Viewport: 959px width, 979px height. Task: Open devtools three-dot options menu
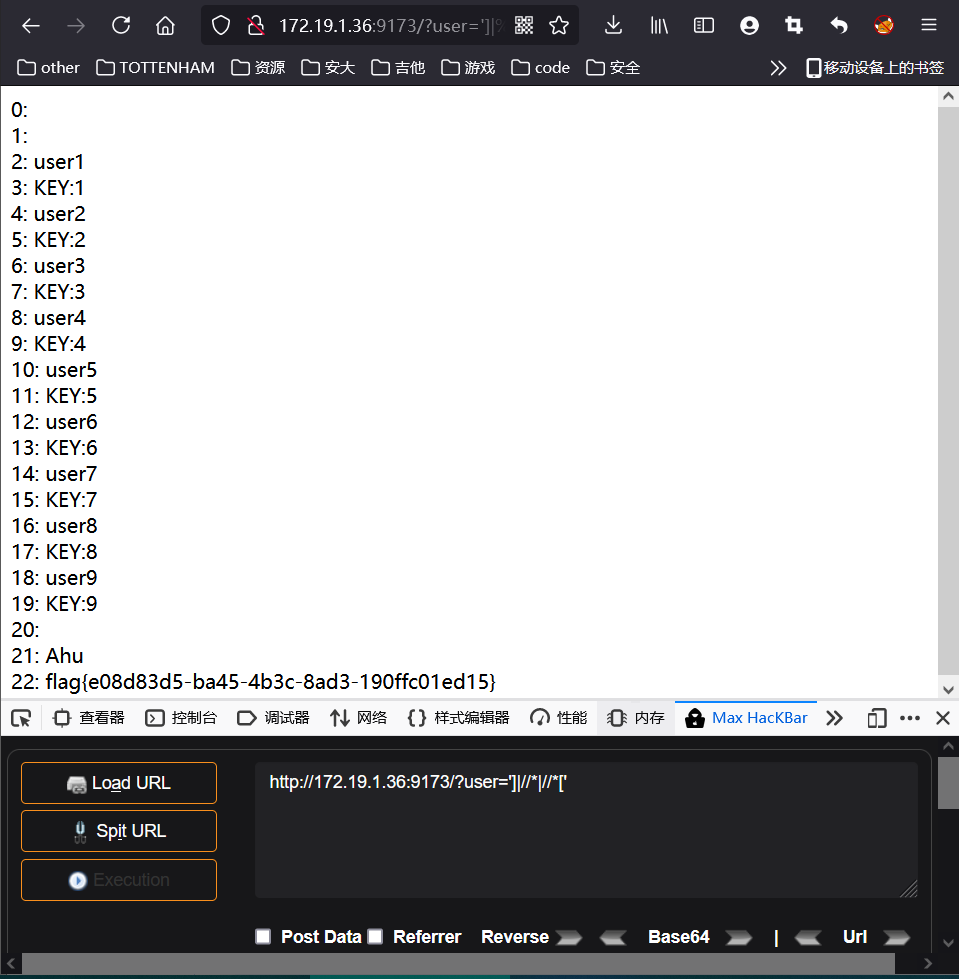[x=910, y=718]
